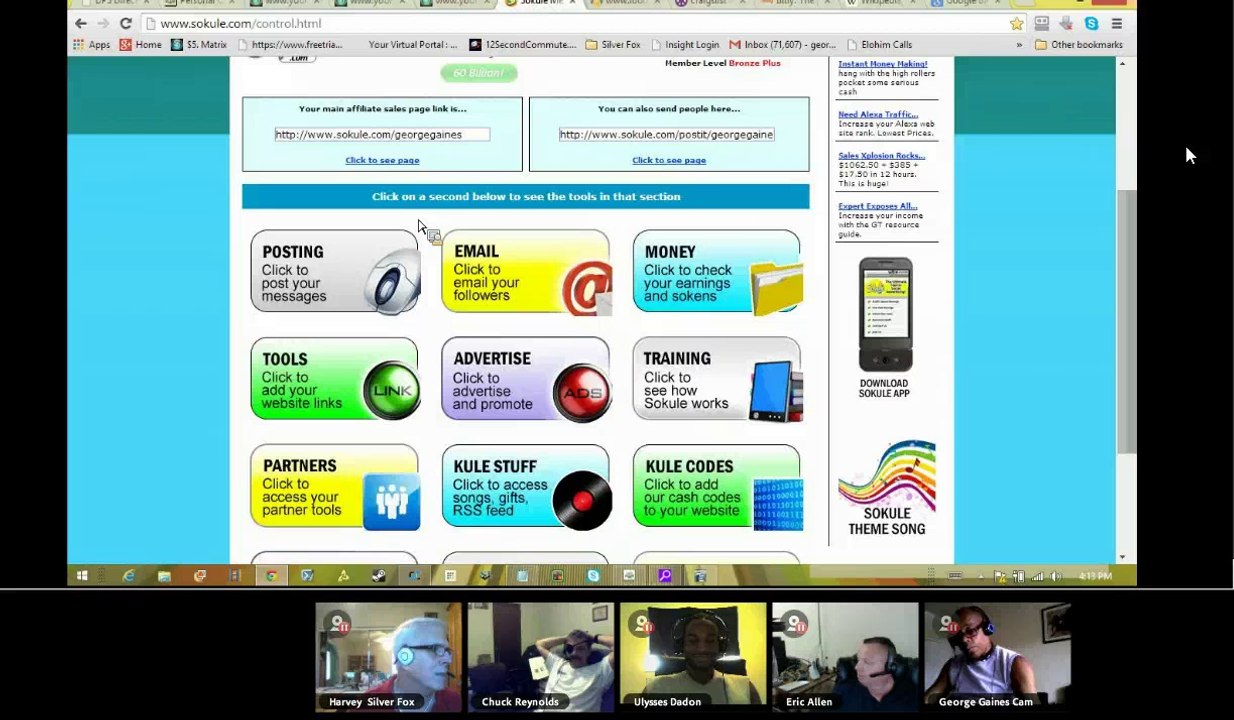Open the POSTING tools section
The height and width of the screenshot is (720, 1234).
pyautogui.click(x=335, y=271)
